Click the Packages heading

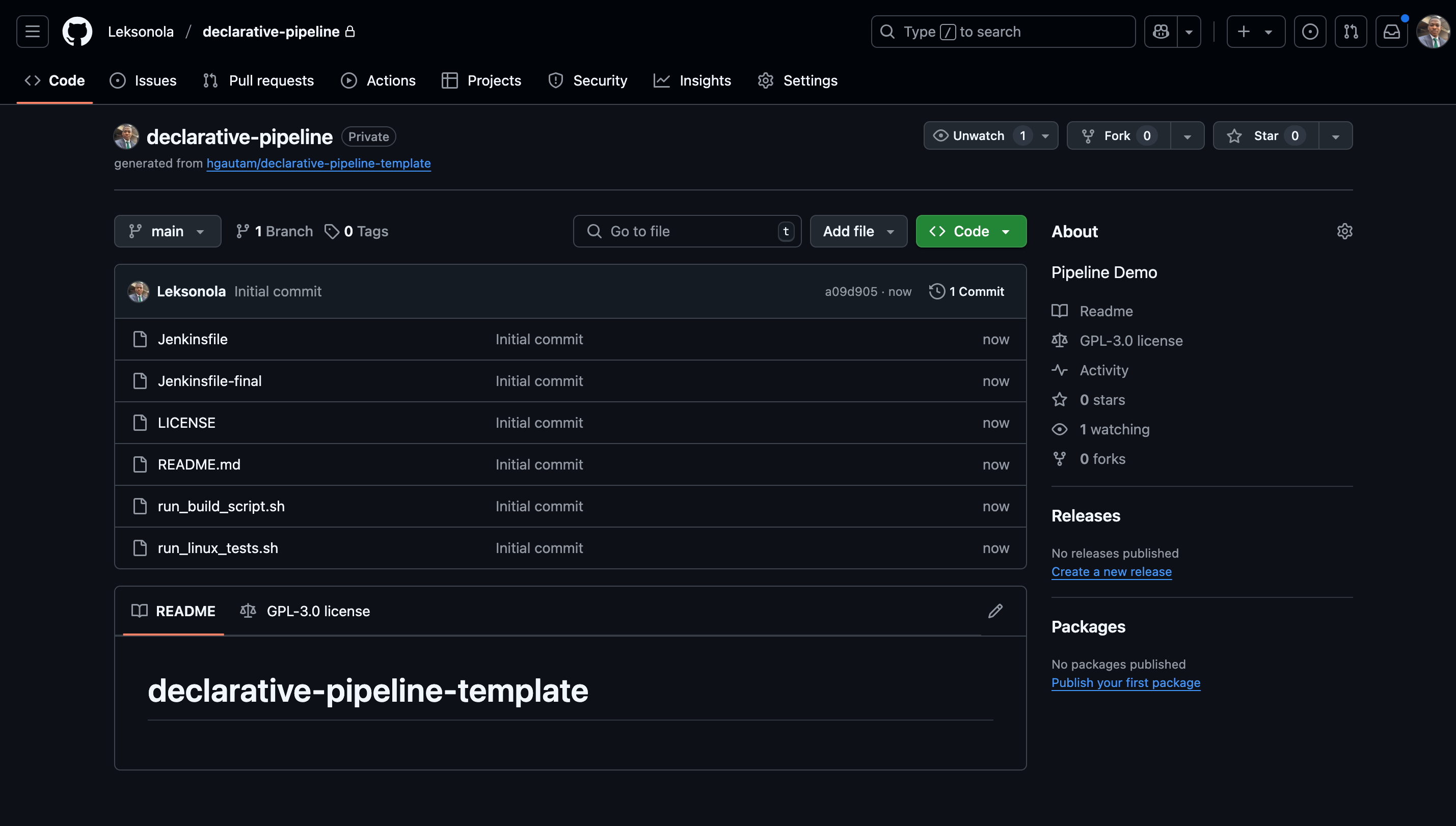pos(1088,627)
